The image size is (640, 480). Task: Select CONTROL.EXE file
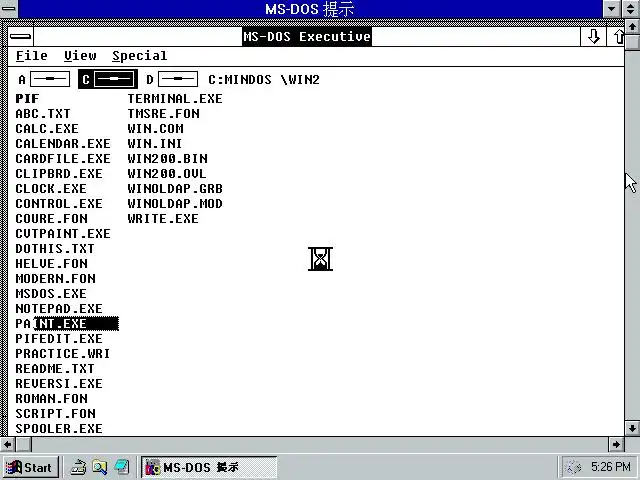(x=59, y=204)
